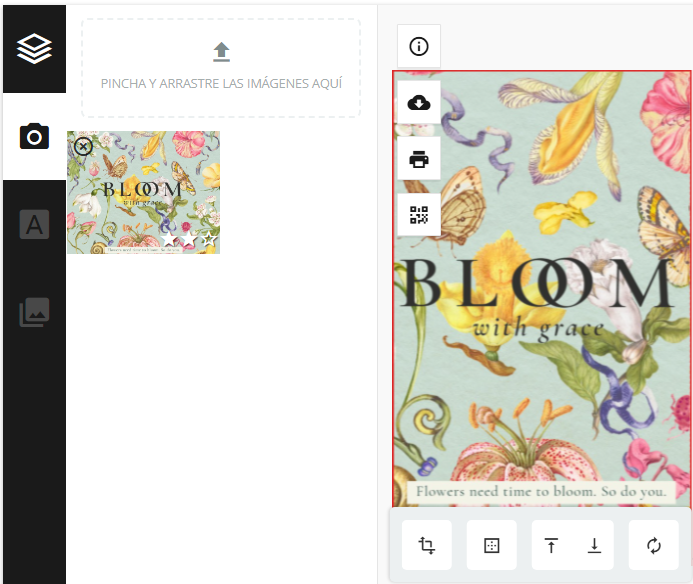Send image to bottom with down-arrow icon
This screenshot has height=584, width=693.
tap(594, 545)
